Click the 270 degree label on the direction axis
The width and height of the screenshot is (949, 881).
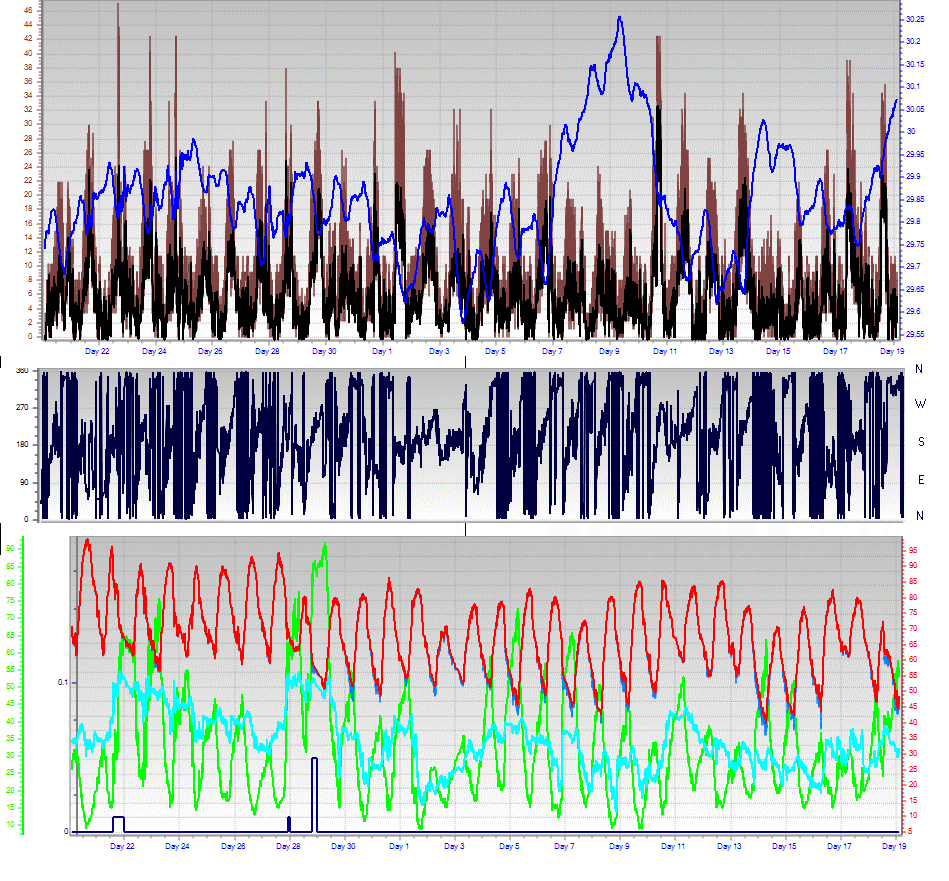[x=22, y=407]
